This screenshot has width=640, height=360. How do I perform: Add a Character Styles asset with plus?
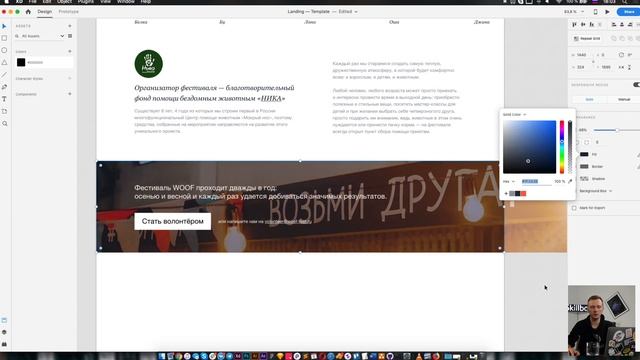[70, 78]
